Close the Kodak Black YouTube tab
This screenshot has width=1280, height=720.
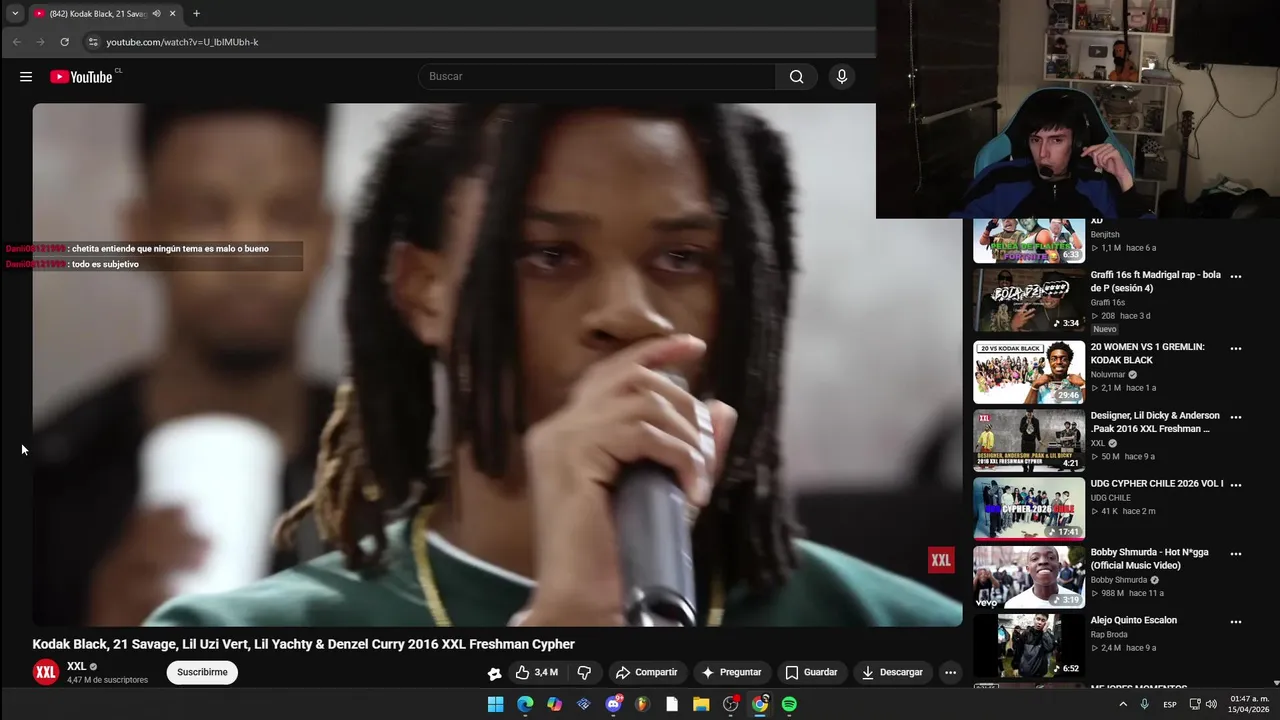(x=172, y=14)
